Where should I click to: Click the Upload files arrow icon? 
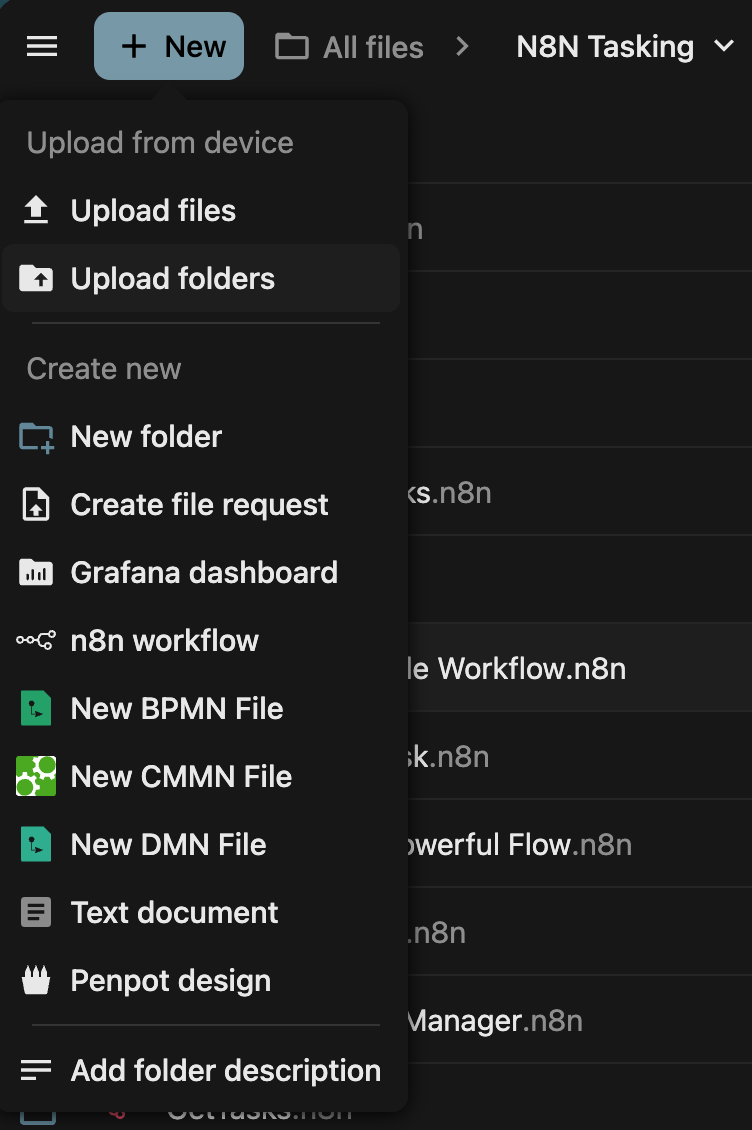[x=36, y=210]
